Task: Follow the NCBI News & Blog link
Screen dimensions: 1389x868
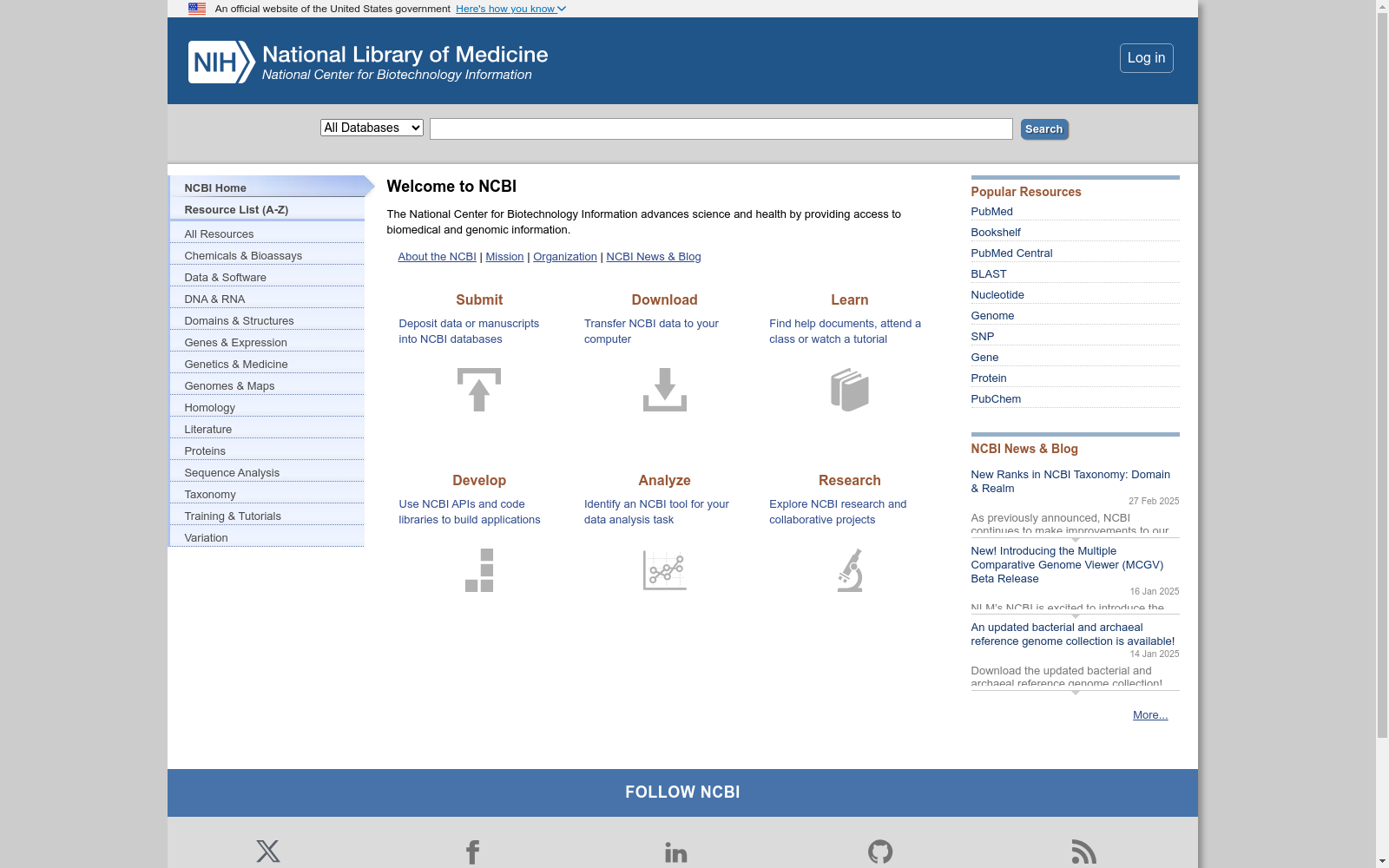Action: [x=654, y=257]
